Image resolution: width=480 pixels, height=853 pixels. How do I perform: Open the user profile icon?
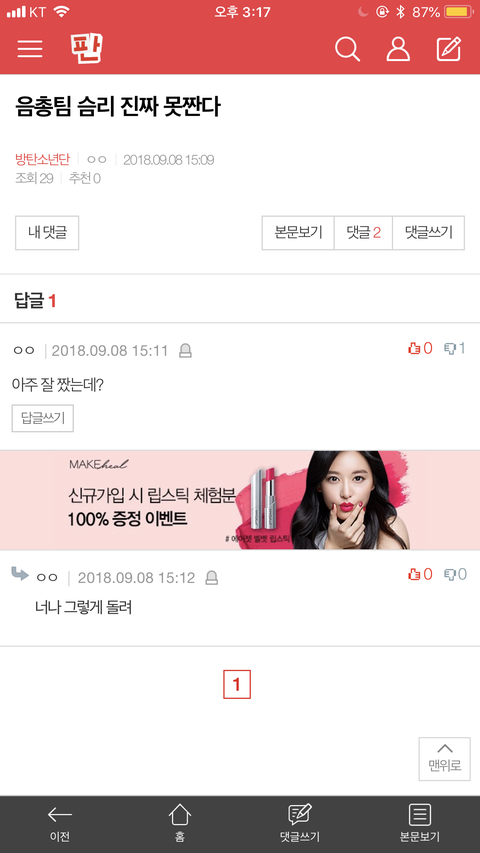pyautogui.click(x=398, y=49)
